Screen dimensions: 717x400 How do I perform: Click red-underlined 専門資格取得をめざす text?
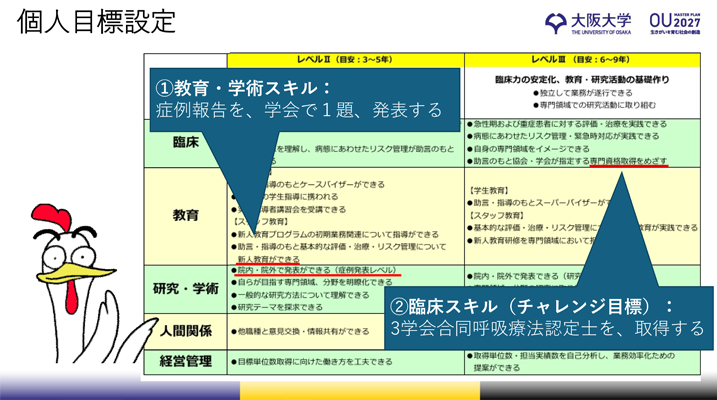pyautogui.click(x=629, y=160)
